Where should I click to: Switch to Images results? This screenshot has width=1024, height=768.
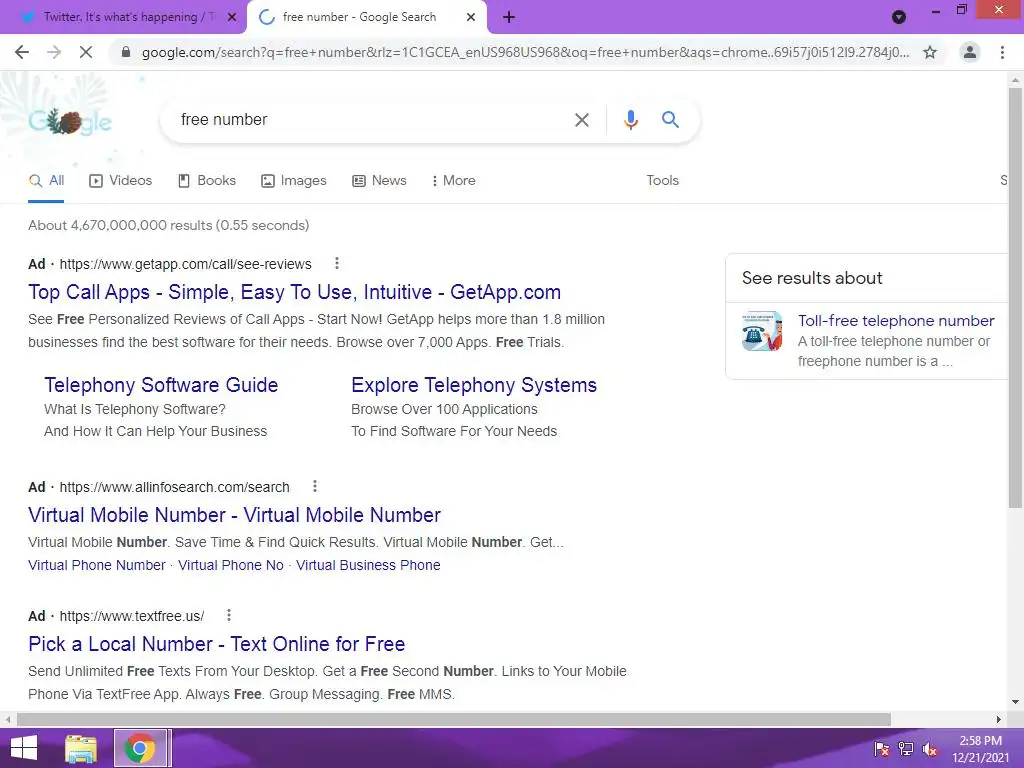pos(294,181)
